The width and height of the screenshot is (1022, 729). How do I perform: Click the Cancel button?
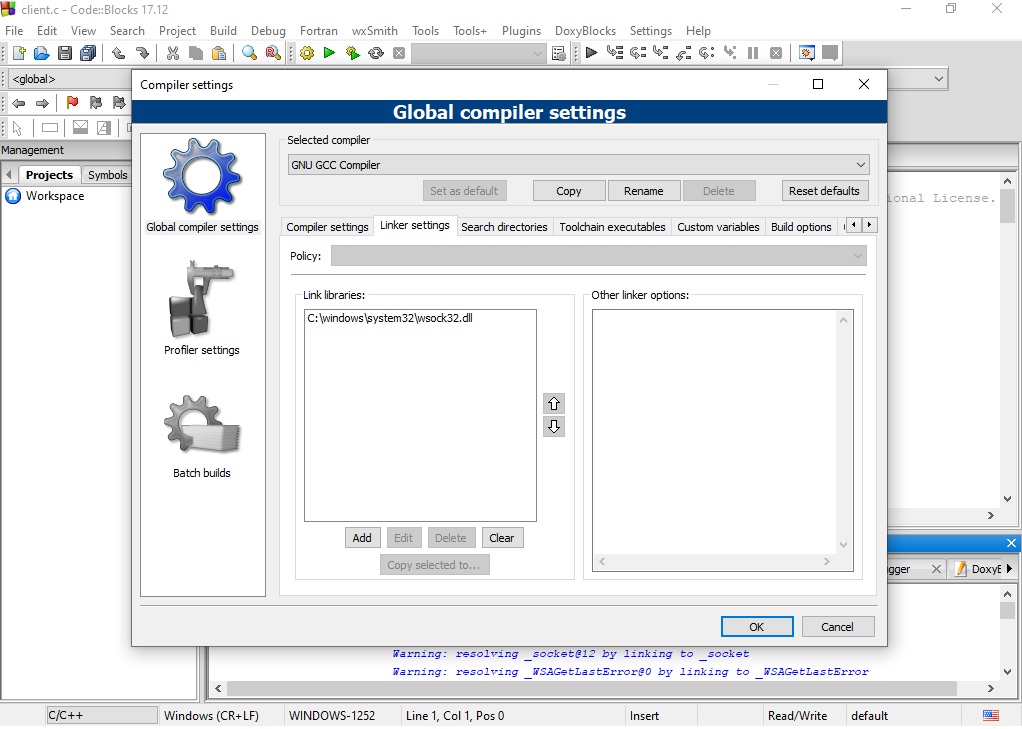tap(838, 627)
